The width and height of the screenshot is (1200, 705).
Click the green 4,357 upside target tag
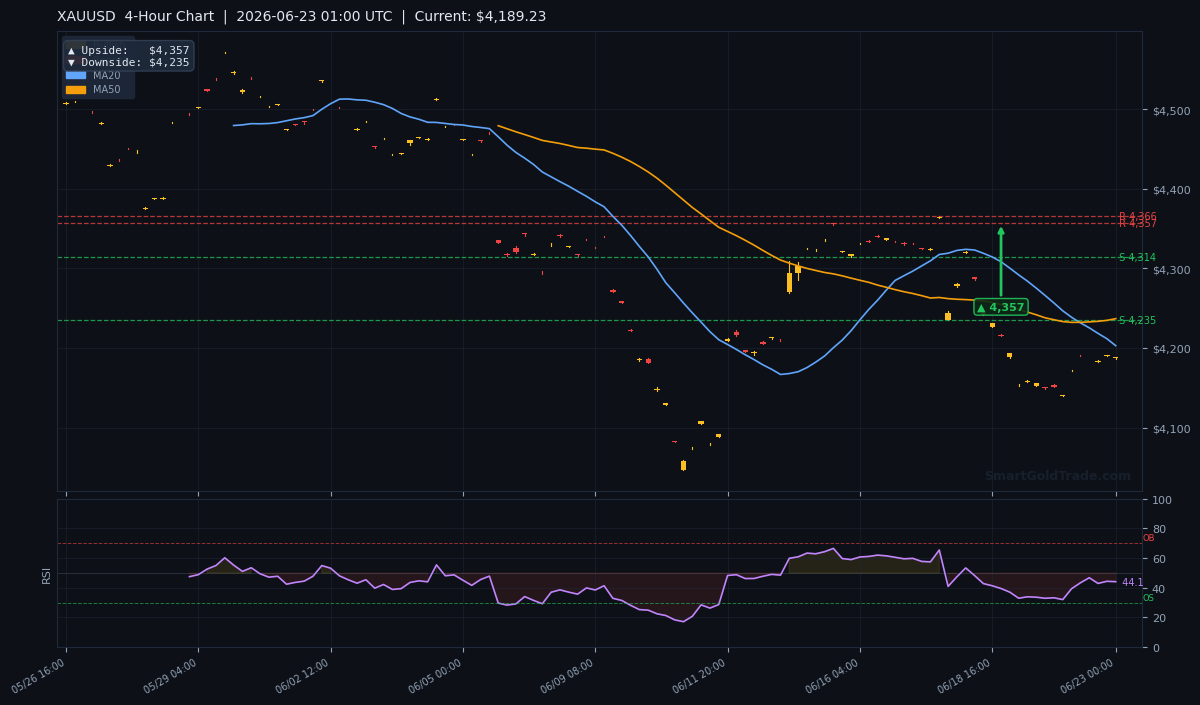click(1001, 307)
